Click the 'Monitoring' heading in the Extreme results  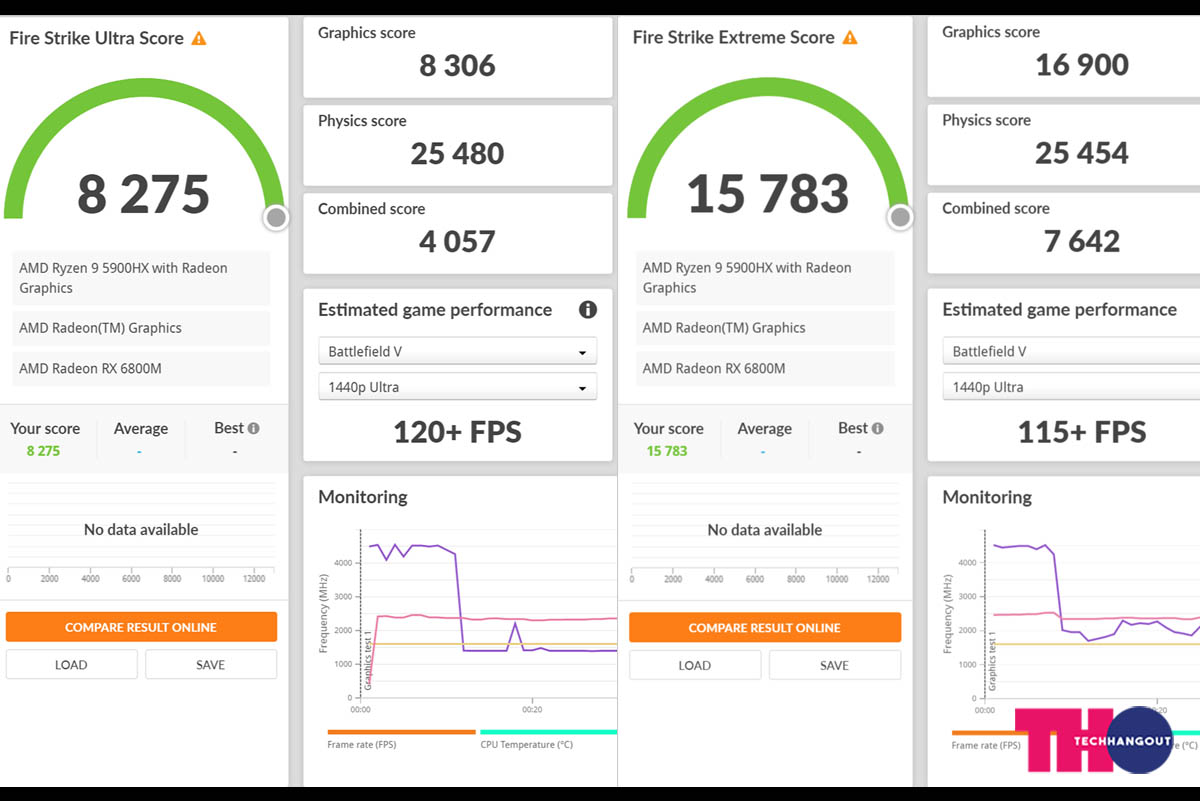(987, 497)
